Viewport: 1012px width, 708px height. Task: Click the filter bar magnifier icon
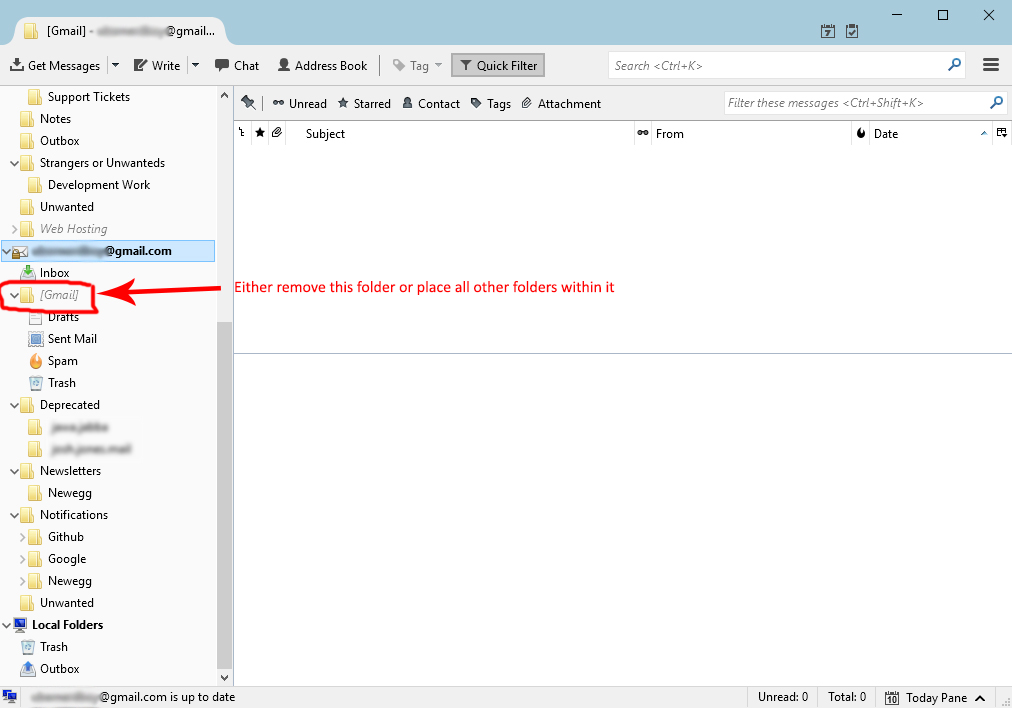point(996,103)
